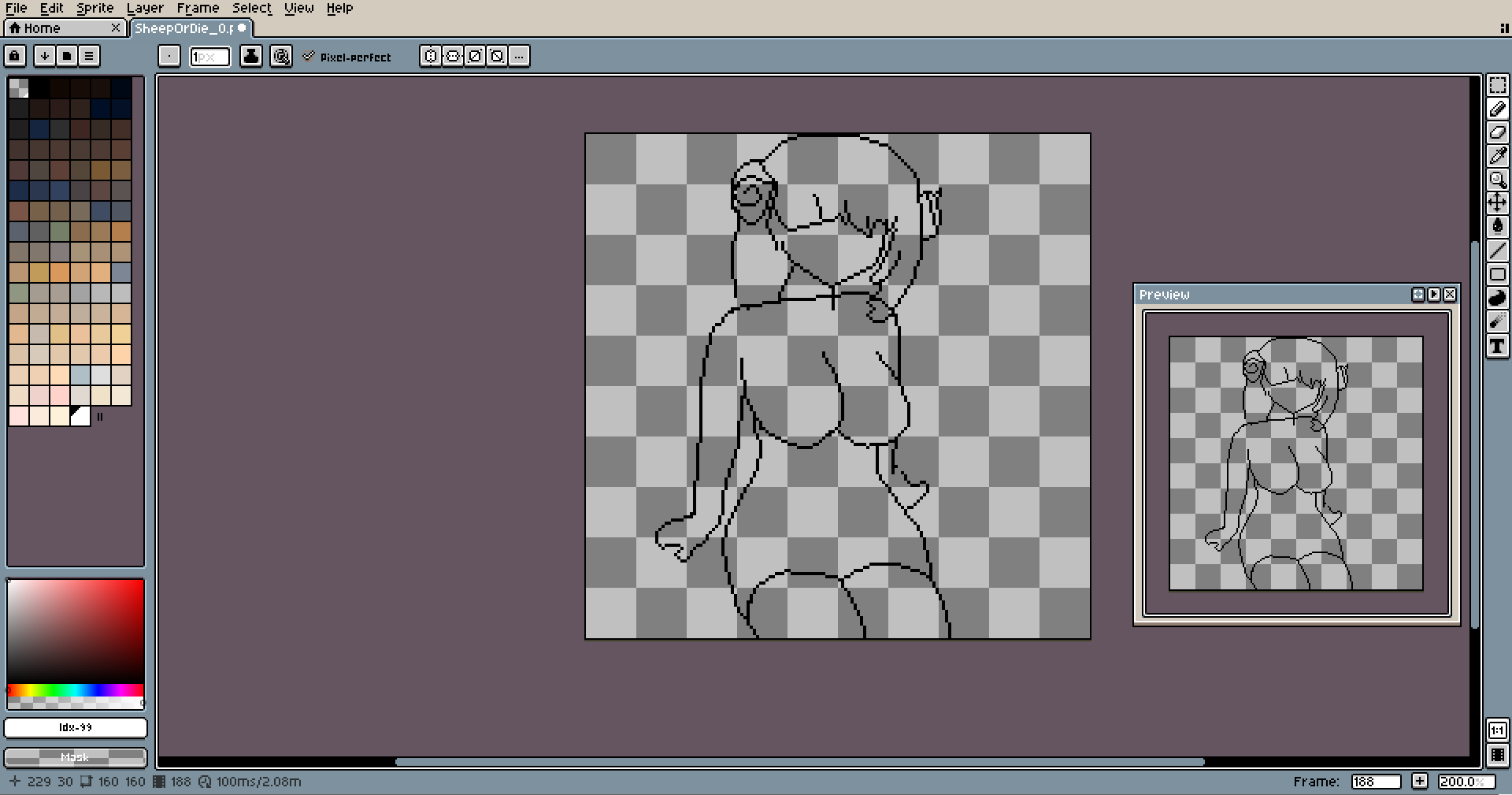Choose the Paint Bucket tool
This screenshot has width=1512, height=795.
pyautogui.click(x=1497, y=227)
